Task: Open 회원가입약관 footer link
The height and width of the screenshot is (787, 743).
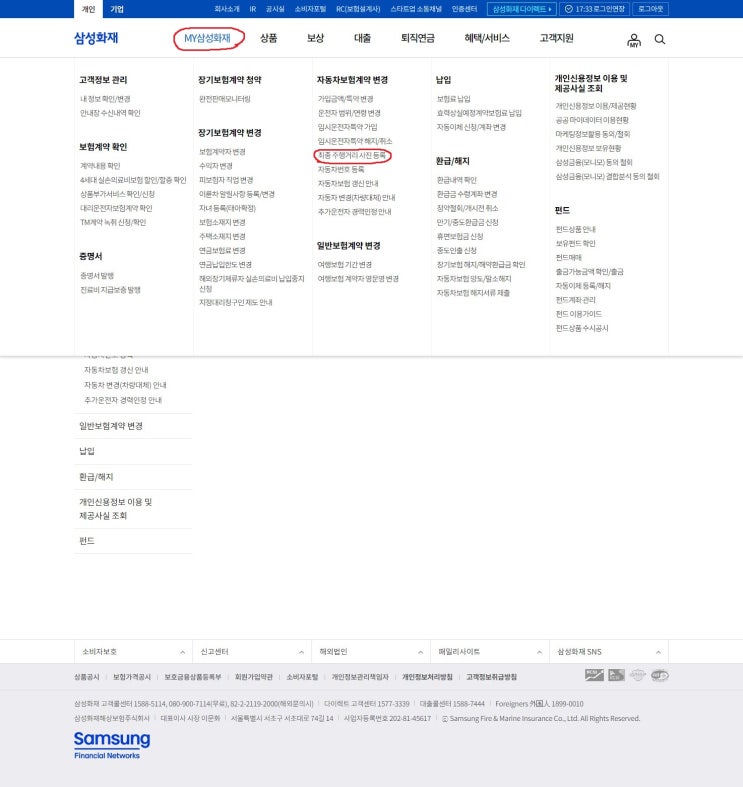Action: (x=254, y=677)
